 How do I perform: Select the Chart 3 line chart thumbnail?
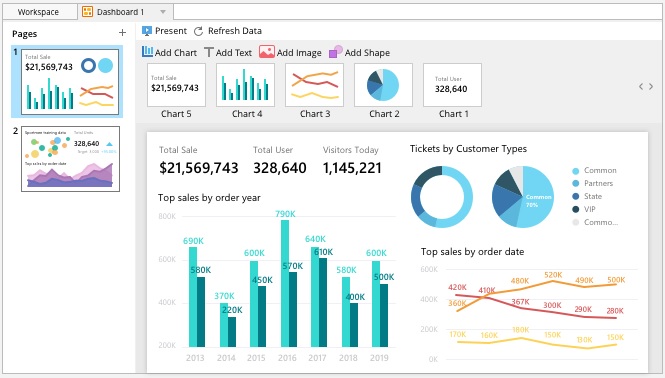click(x=314, y=85)
